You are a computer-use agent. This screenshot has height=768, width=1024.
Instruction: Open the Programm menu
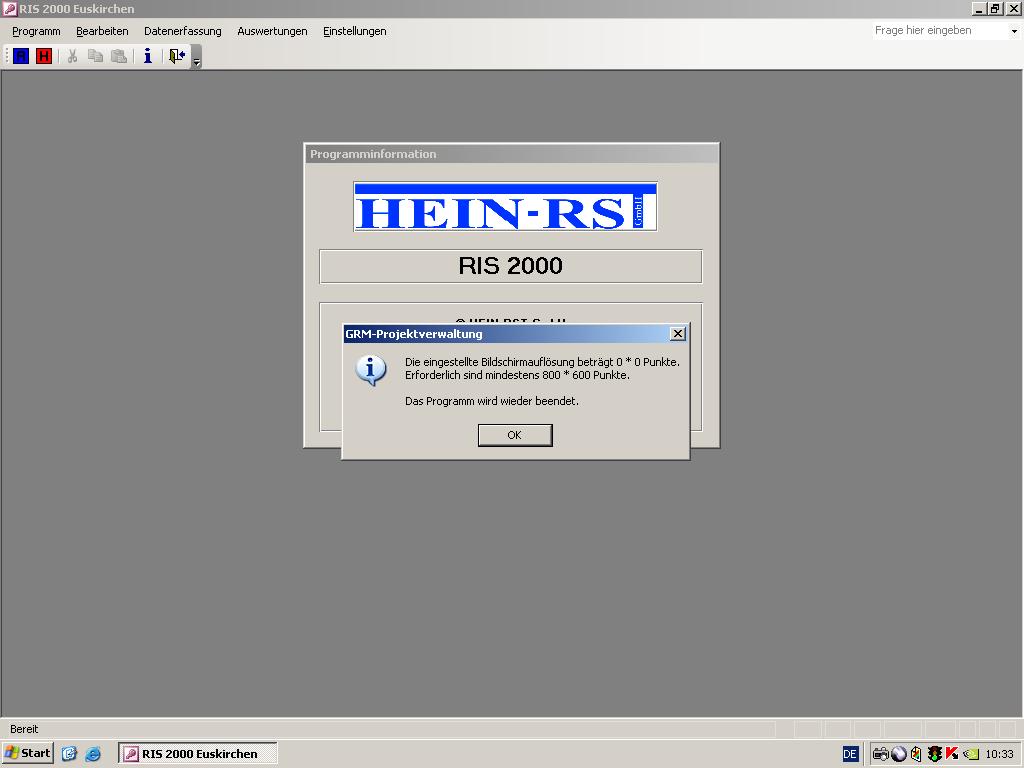pyautogui.click(x=36, y=31)
